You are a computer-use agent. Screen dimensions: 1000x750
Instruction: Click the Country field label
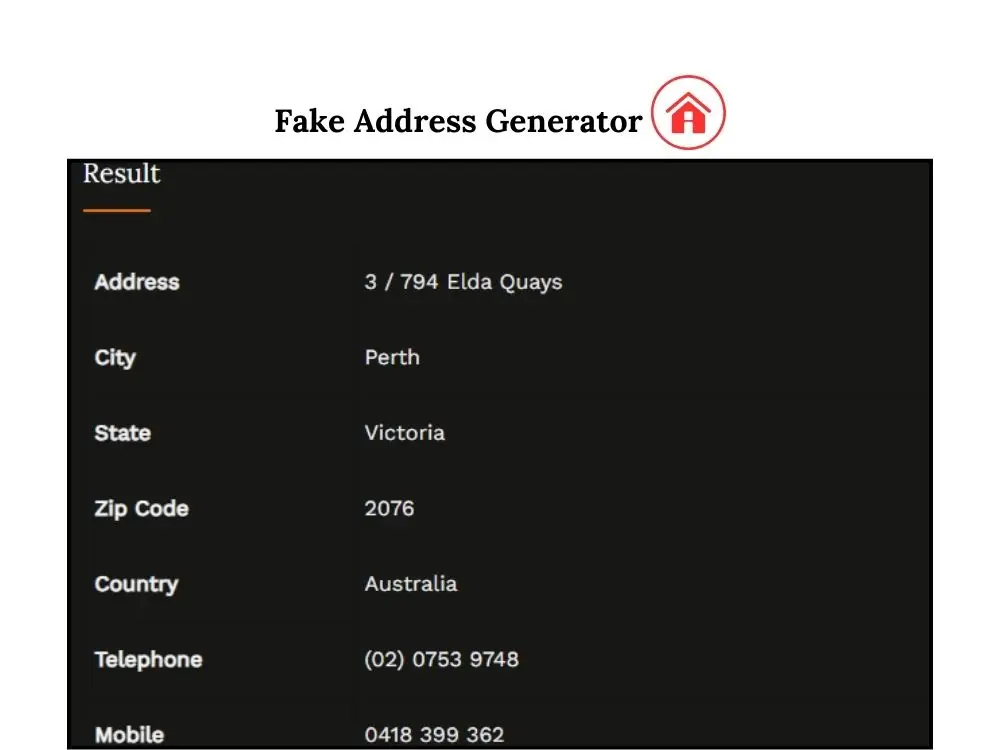(x=136, y=584)
